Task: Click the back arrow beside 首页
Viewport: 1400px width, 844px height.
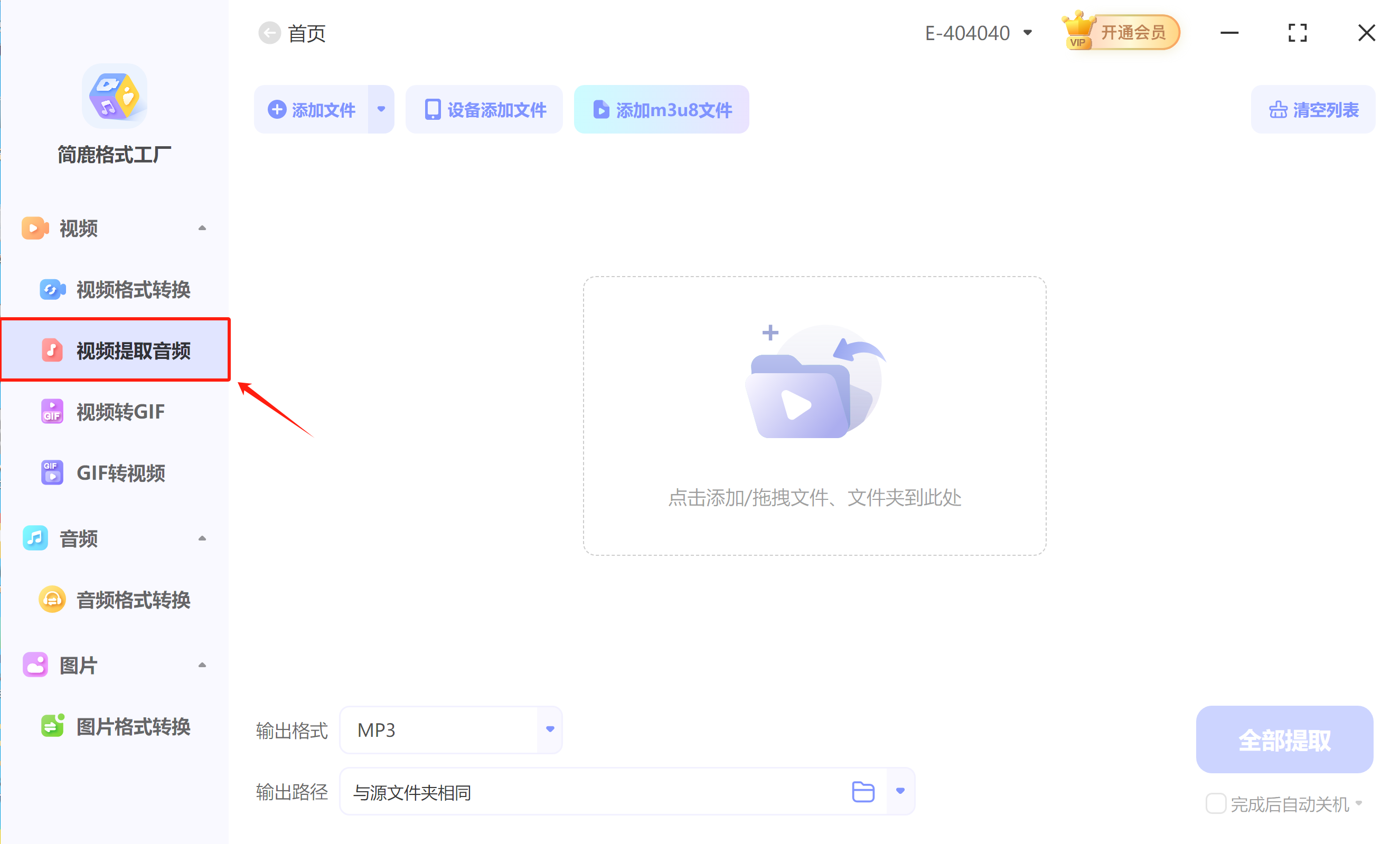Action: click(x=270, y=32)
